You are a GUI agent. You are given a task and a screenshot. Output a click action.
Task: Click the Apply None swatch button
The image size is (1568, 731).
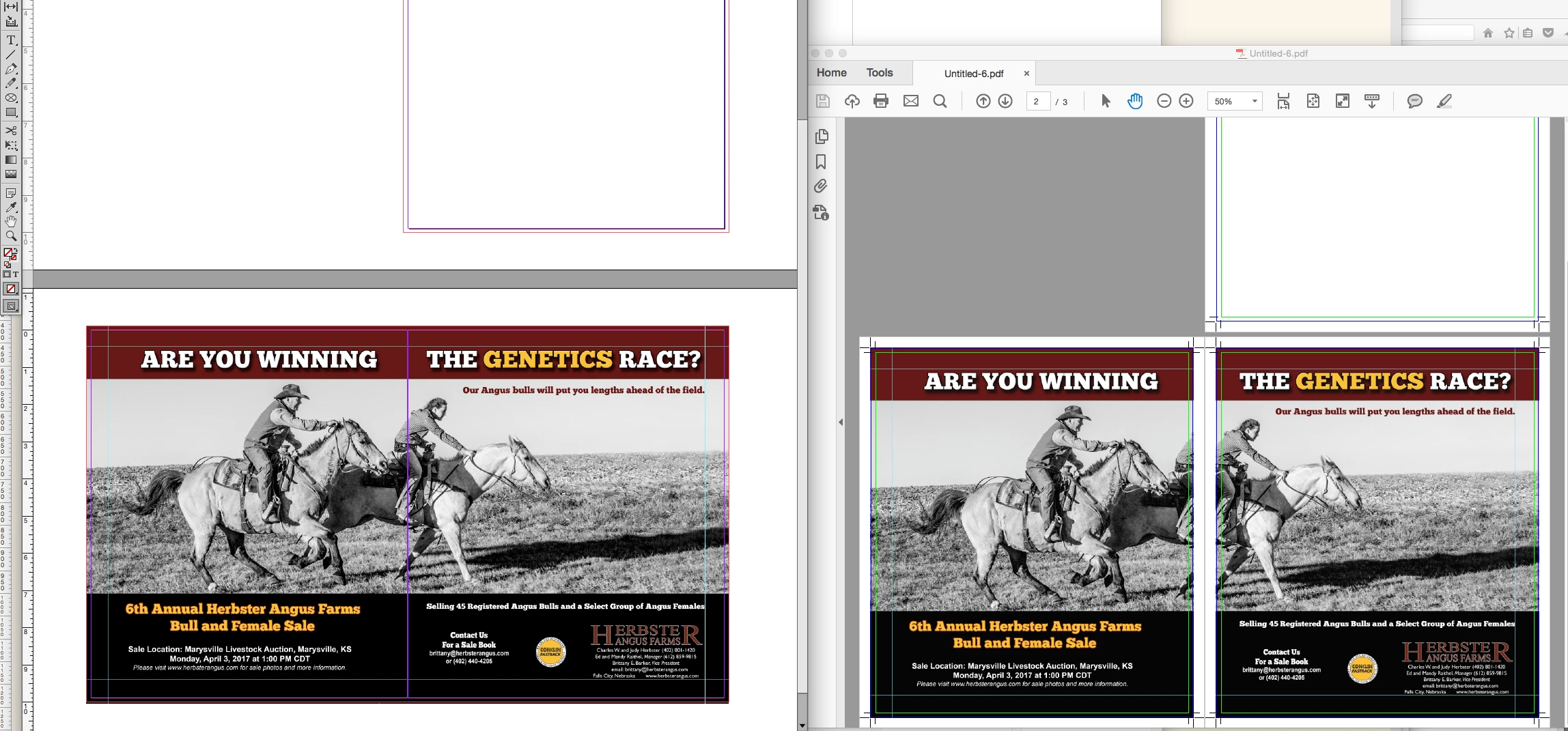[x=11, y=289]
